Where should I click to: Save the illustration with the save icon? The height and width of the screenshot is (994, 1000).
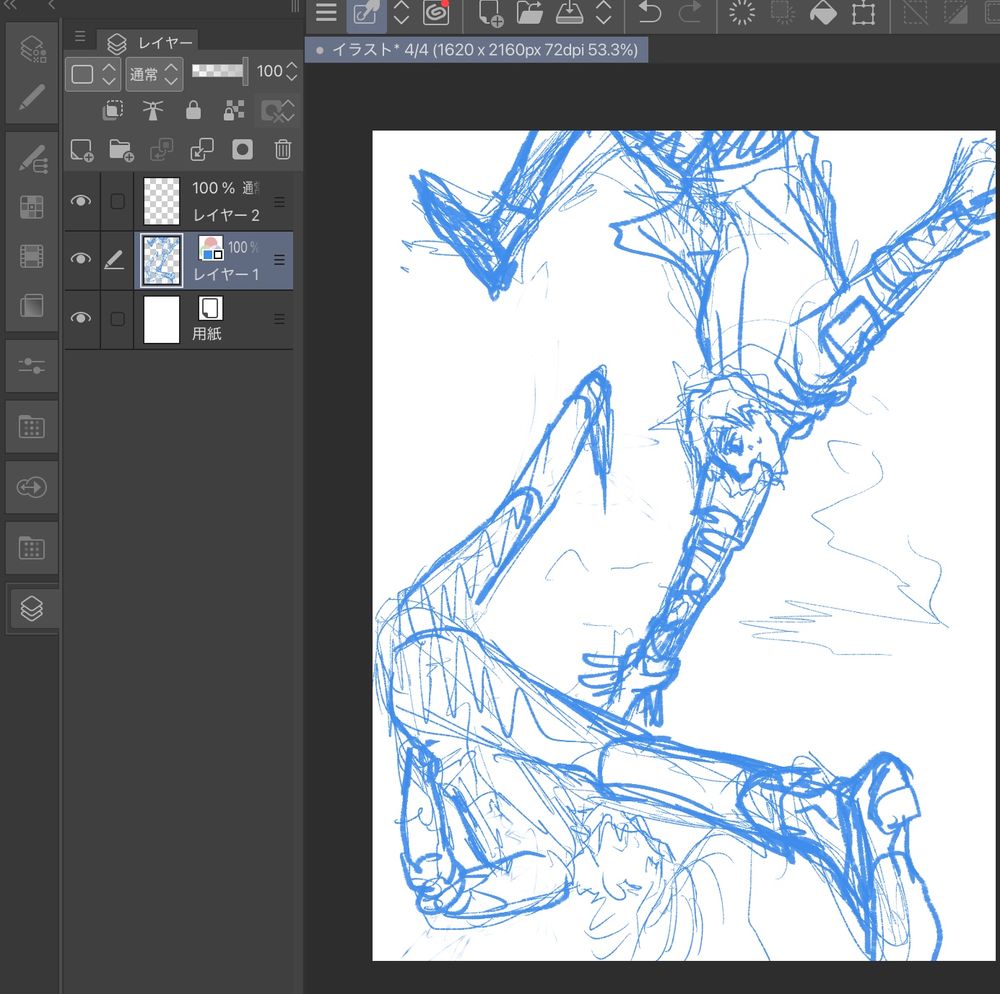pyautogui.click(x=570, y=12)
